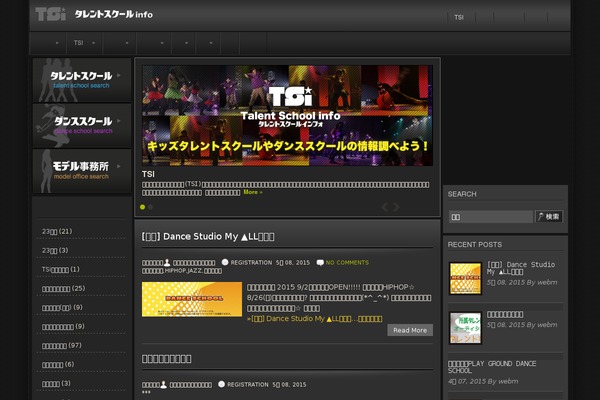This screenshot has width=600, height=400.
Task: Open the green audition recent post thumbnail
Action: [465, 328]
